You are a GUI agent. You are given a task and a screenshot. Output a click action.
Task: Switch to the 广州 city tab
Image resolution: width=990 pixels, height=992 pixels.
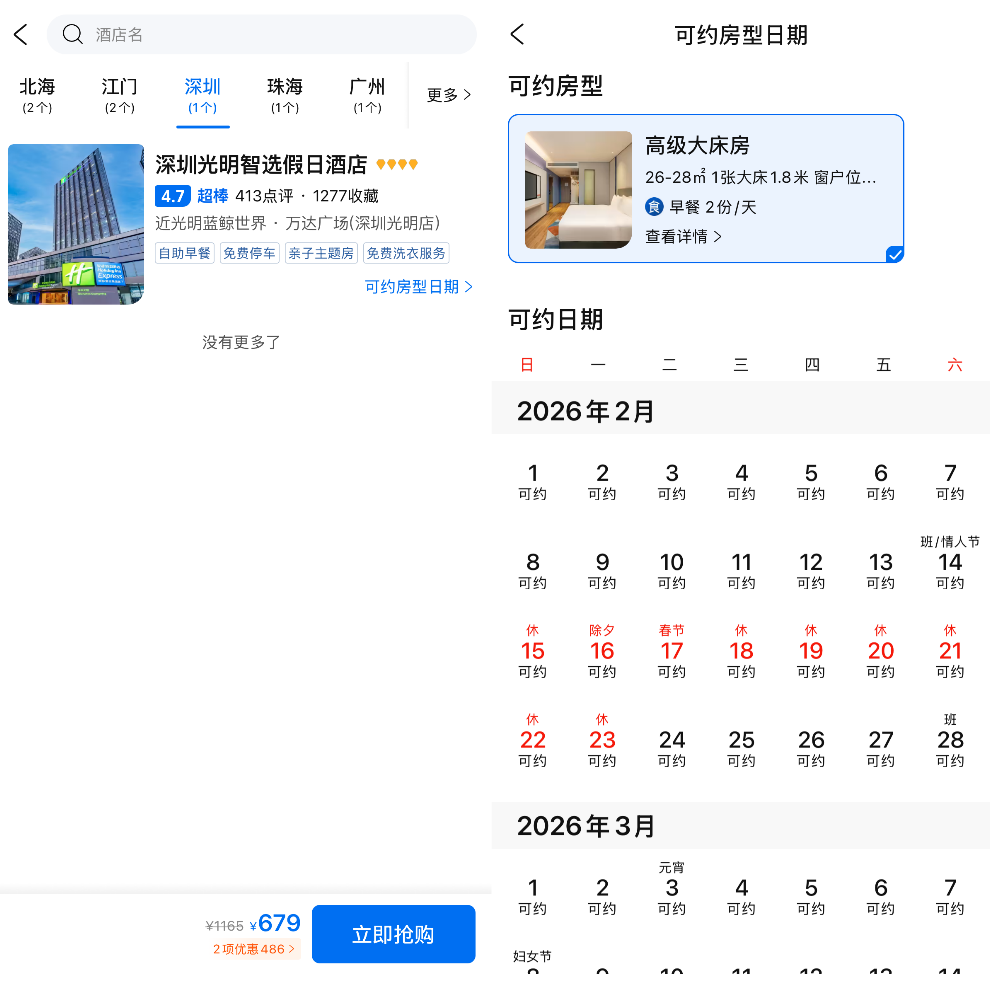point(367,94)
